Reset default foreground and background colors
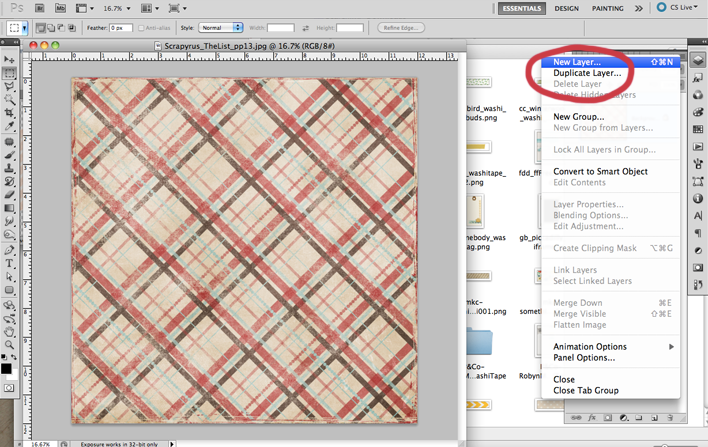 pos(4,357)
